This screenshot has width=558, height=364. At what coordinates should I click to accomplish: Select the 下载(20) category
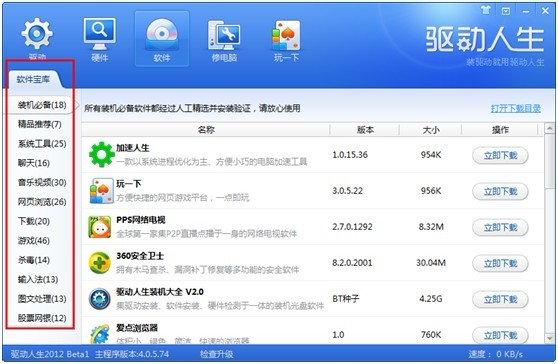click(33, 221)
